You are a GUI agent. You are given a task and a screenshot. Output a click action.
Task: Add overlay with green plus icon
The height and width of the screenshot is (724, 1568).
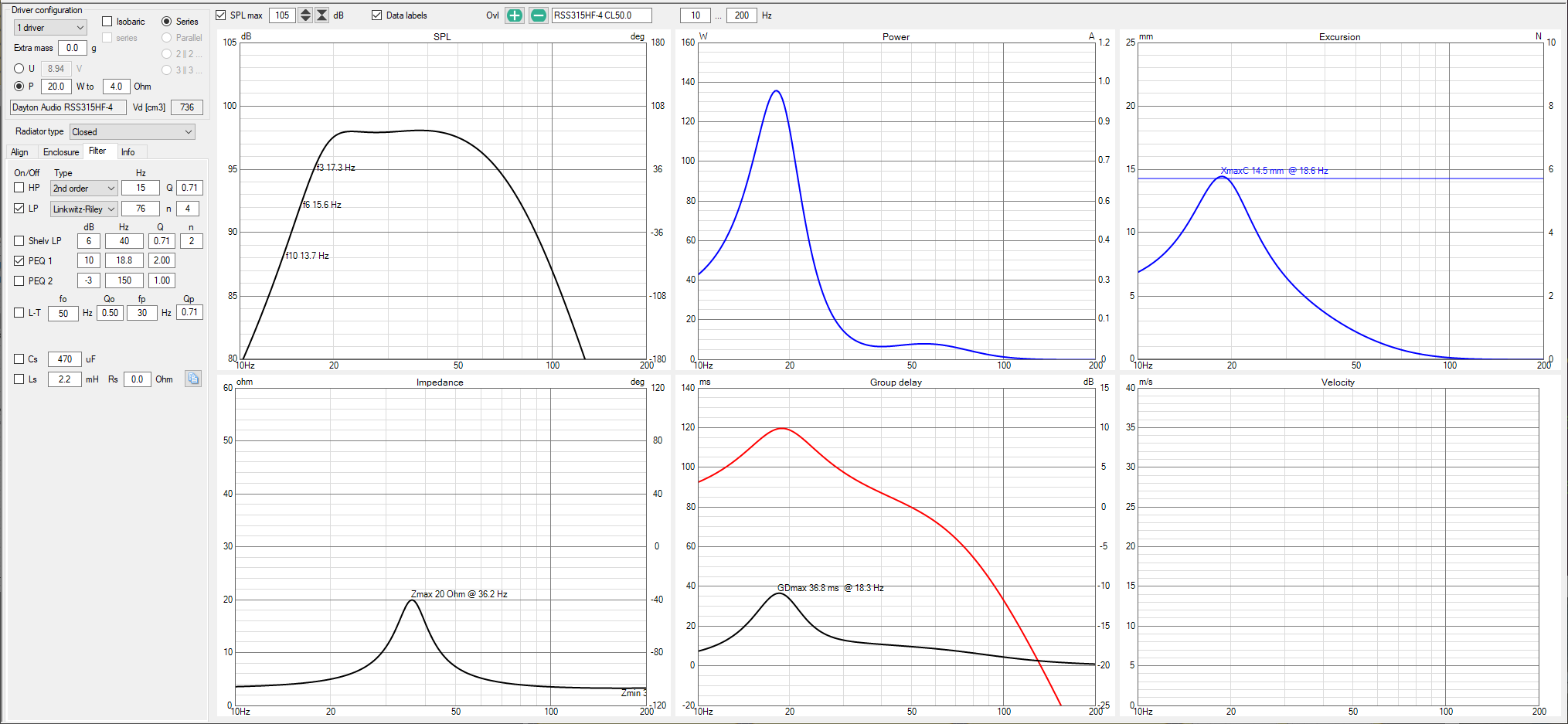pos(515,15)
